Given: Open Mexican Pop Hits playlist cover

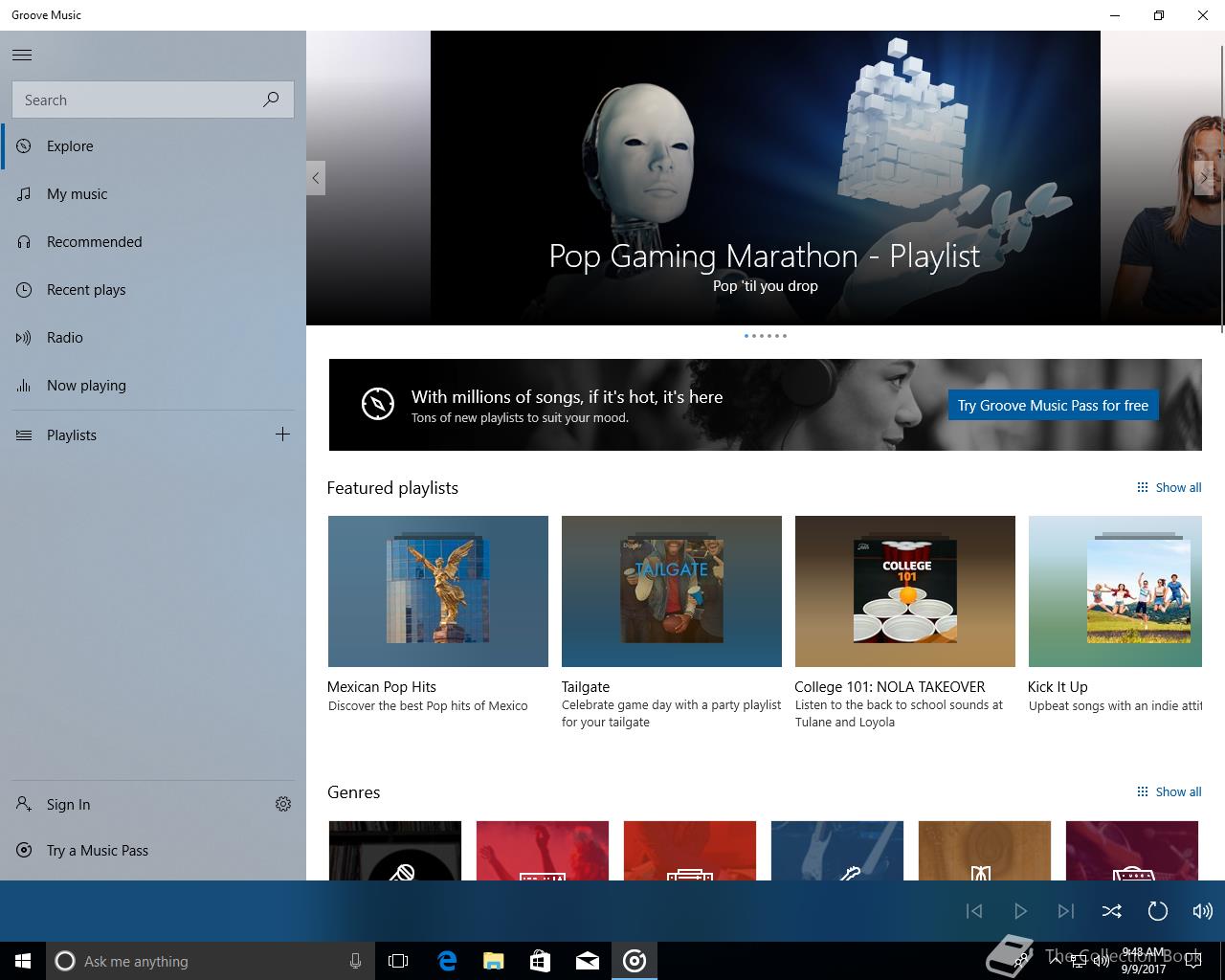Looking at the screenshot, I should coord(438,591).
